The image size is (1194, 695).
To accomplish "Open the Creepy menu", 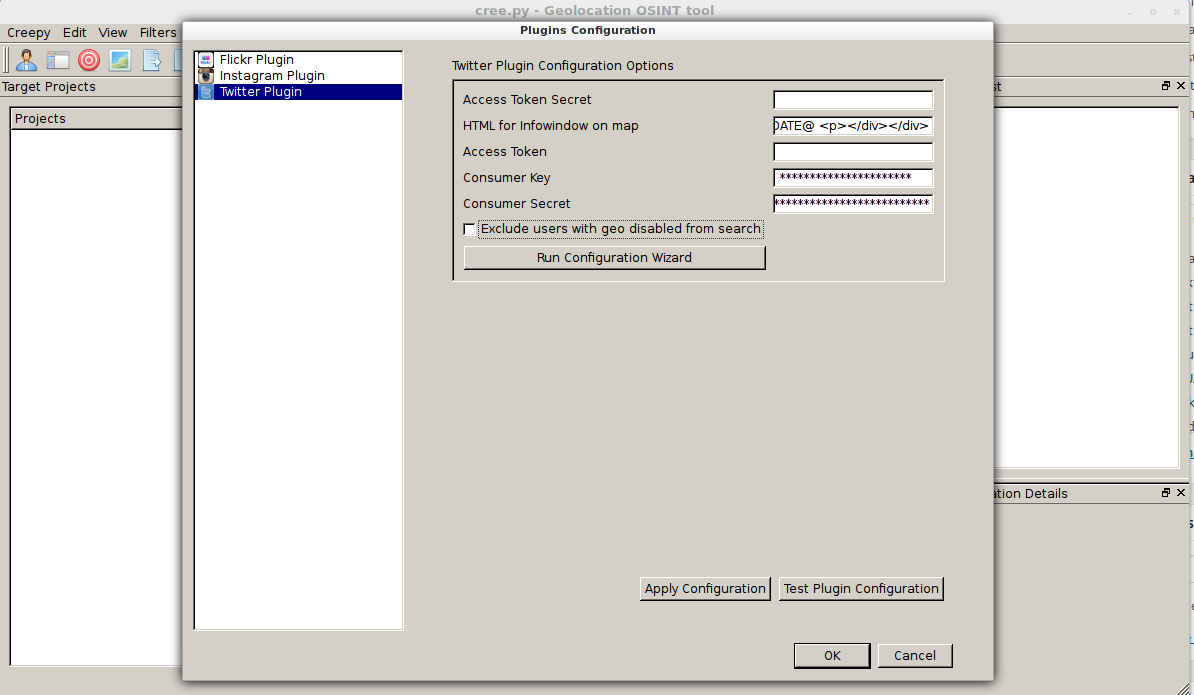I will coord(29,33).
